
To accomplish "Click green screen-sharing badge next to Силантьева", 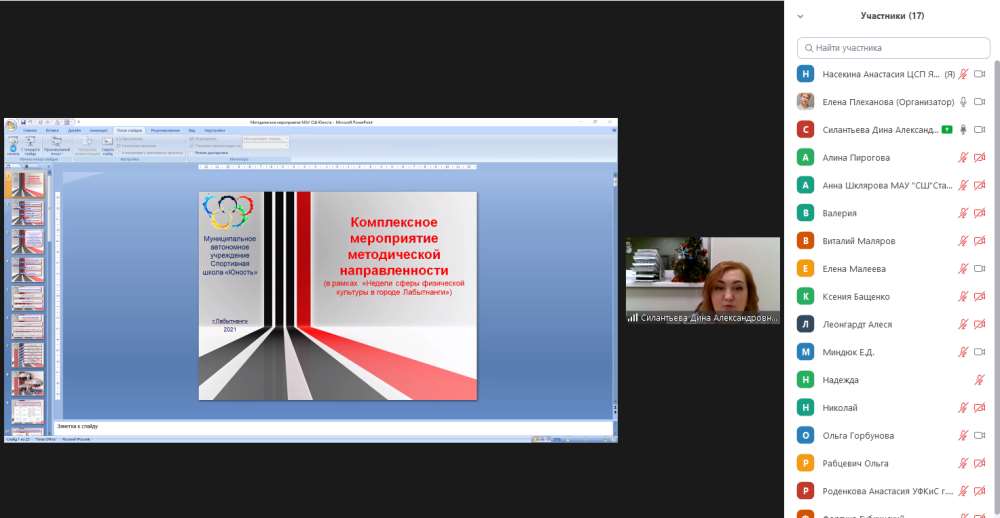I will pos(947,130).
